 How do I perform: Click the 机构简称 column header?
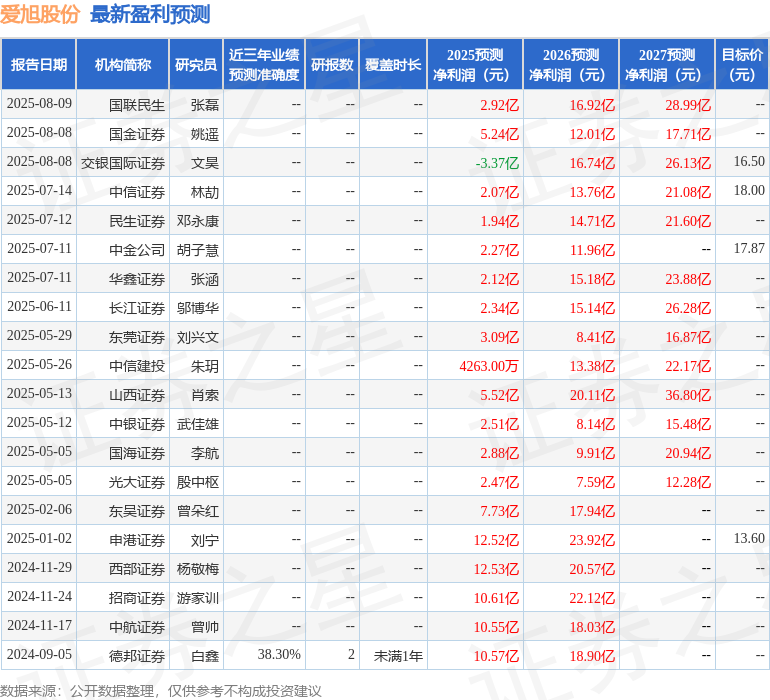[x=123, y=65]
